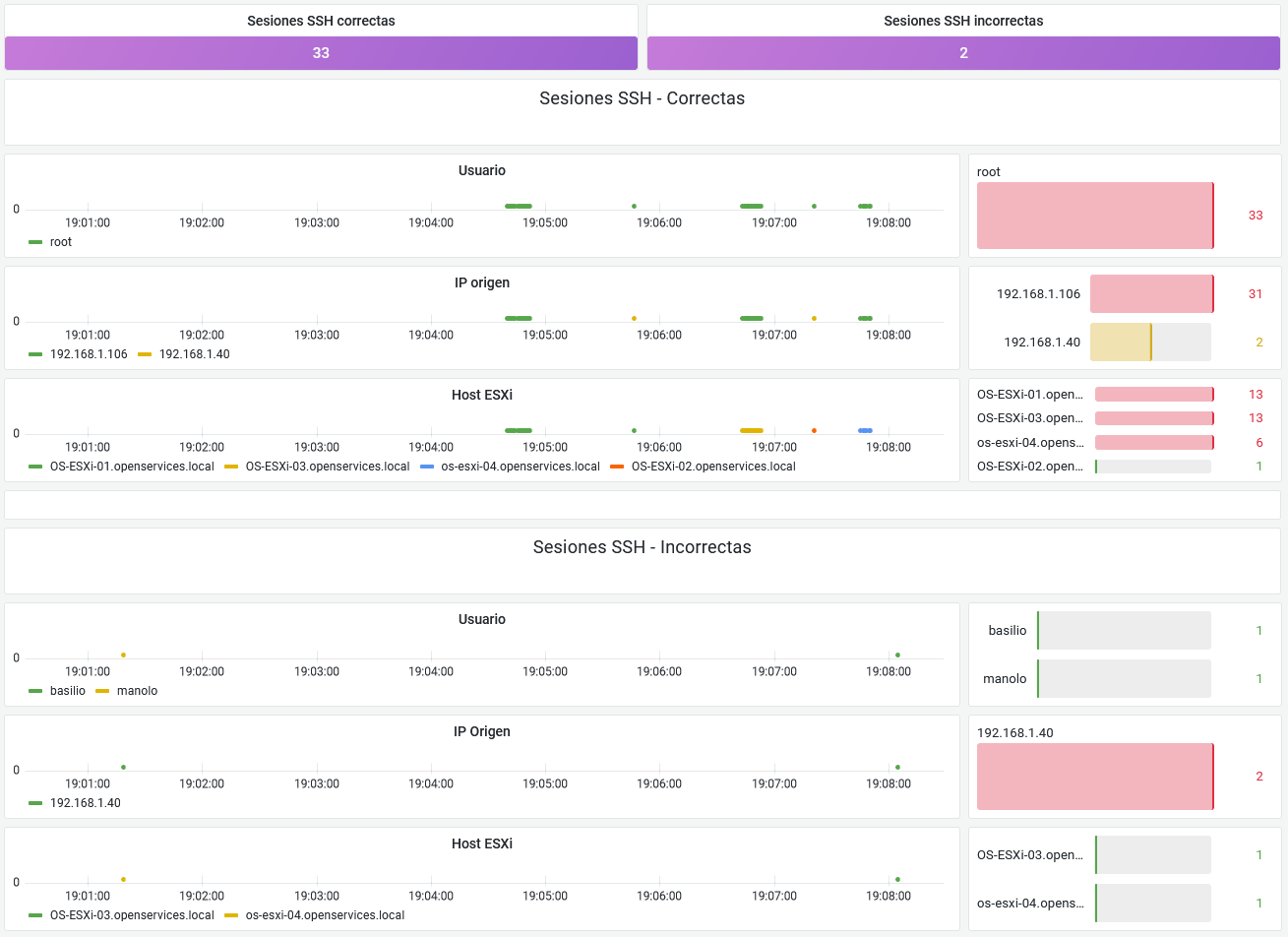Open the Sesiones SSH incorrectas panel title menu
The image size is (1288, 937).
[x=963, y=21]
